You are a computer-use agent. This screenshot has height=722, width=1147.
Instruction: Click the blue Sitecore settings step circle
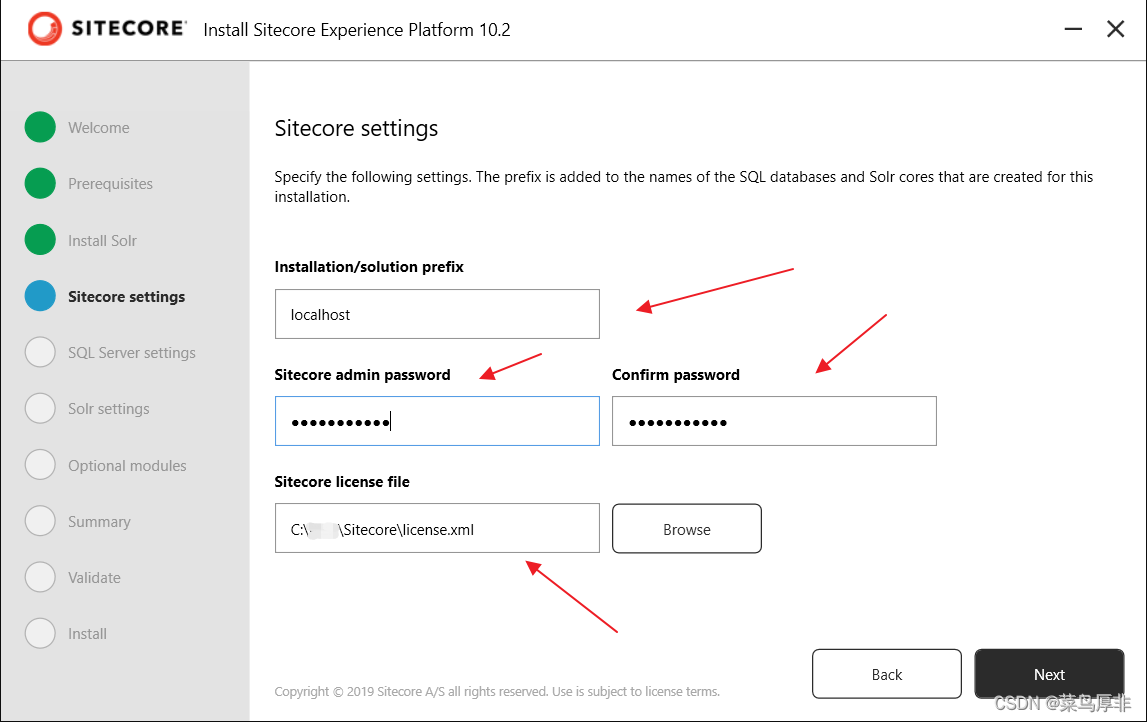pos(40,296)
